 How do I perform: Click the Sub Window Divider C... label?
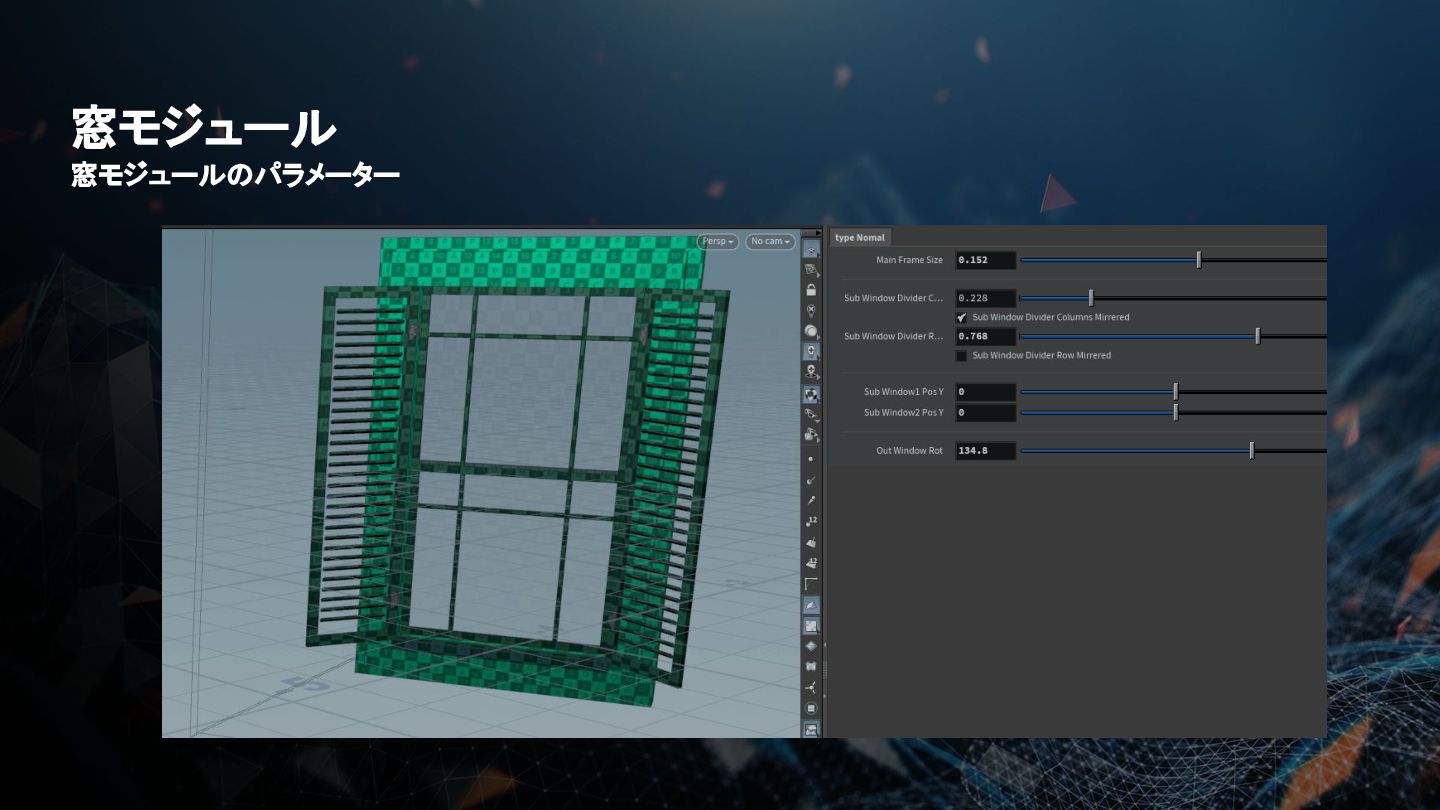pyautogui.click(x=893, y=298)
